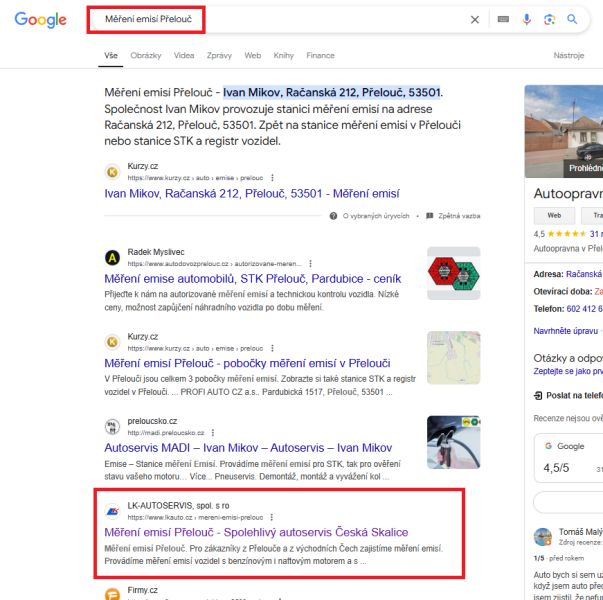The width and height of the screenshot is (603, 600).
Task: Click the Račanská address link in panel
Action: [x=585, y=274]
